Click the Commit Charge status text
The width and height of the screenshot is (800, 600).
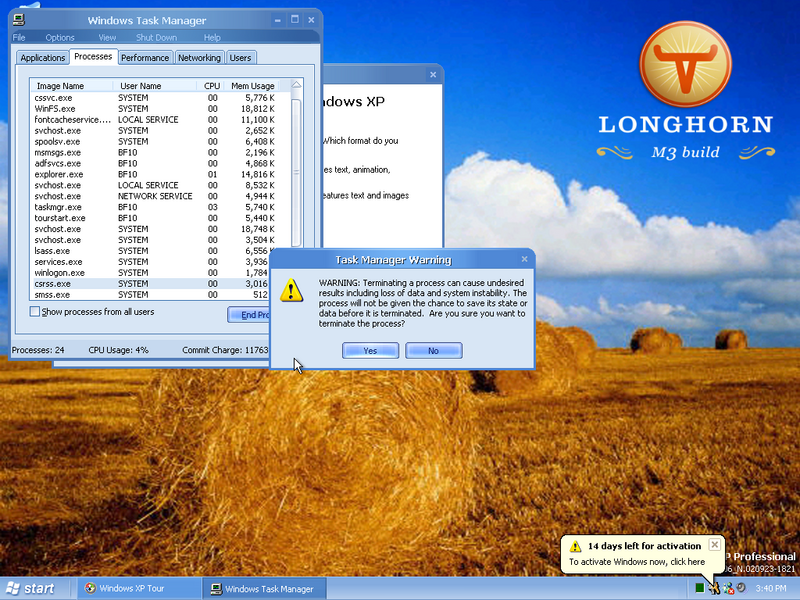point(225,350)
